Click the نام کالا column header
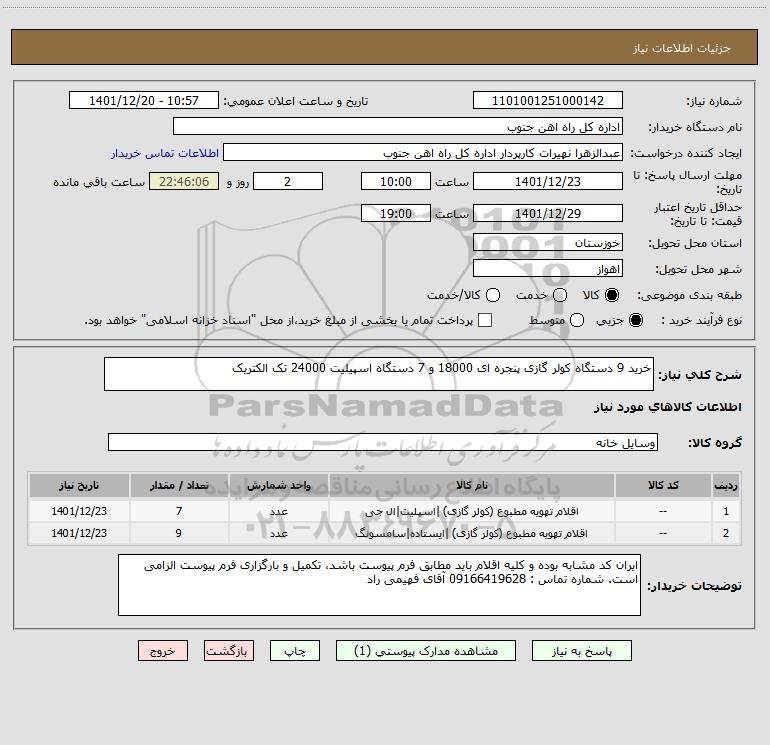The image size is (770, 745). [x=471, y=486]
